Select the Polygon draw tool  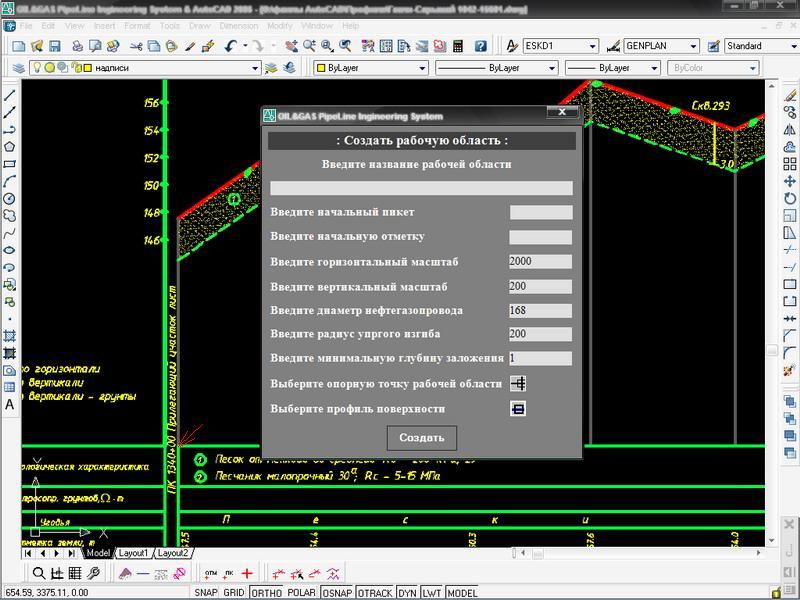(10, 146)
